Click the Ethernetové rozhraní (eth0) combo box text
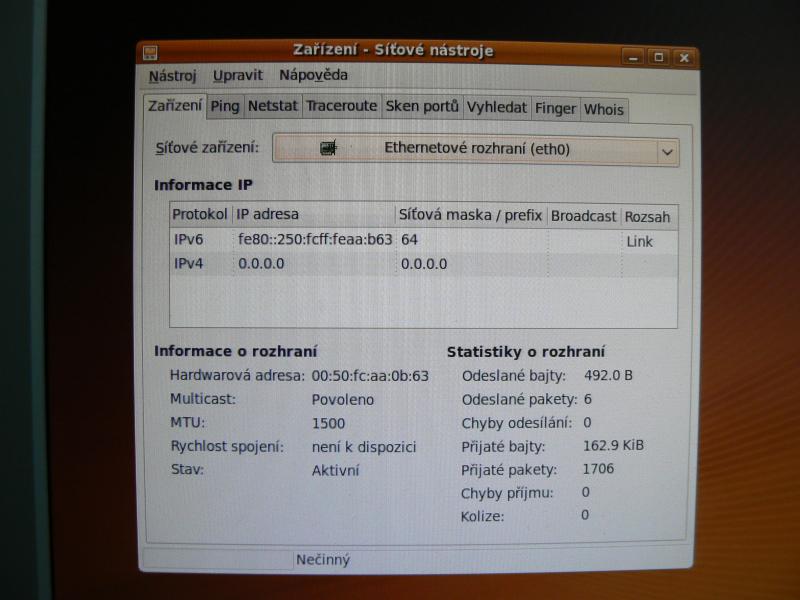Viewport: 800px width, 600px height. (477, 149)
